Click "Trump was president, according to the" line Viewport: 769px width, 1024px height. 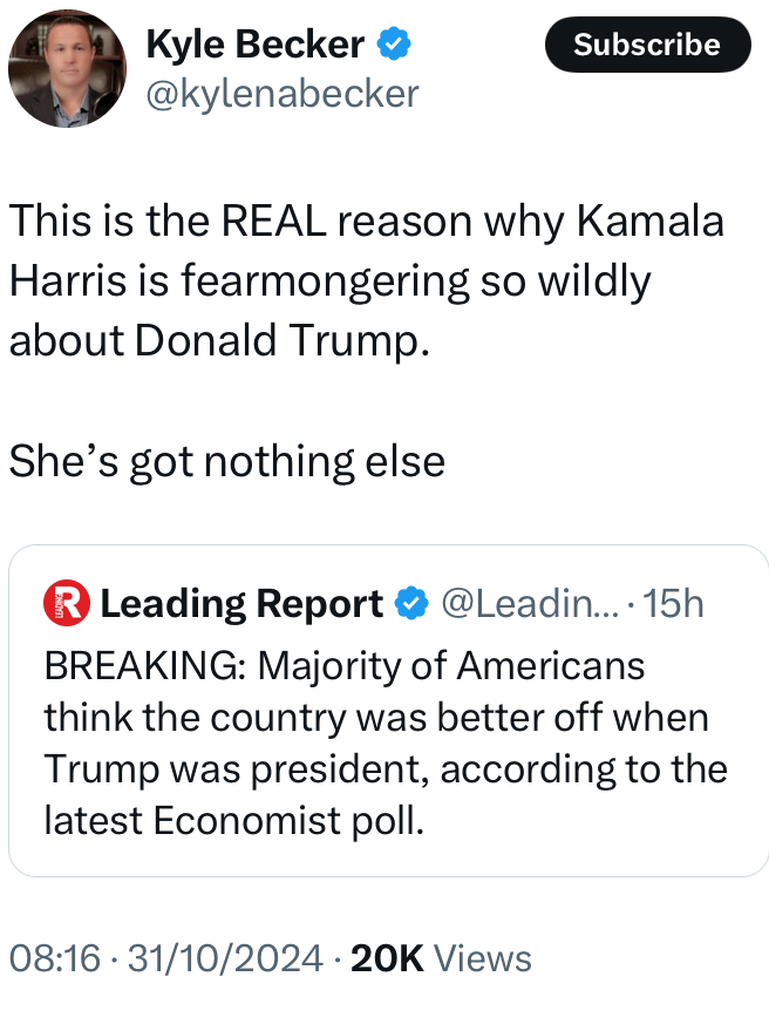(x=385, y=769)
